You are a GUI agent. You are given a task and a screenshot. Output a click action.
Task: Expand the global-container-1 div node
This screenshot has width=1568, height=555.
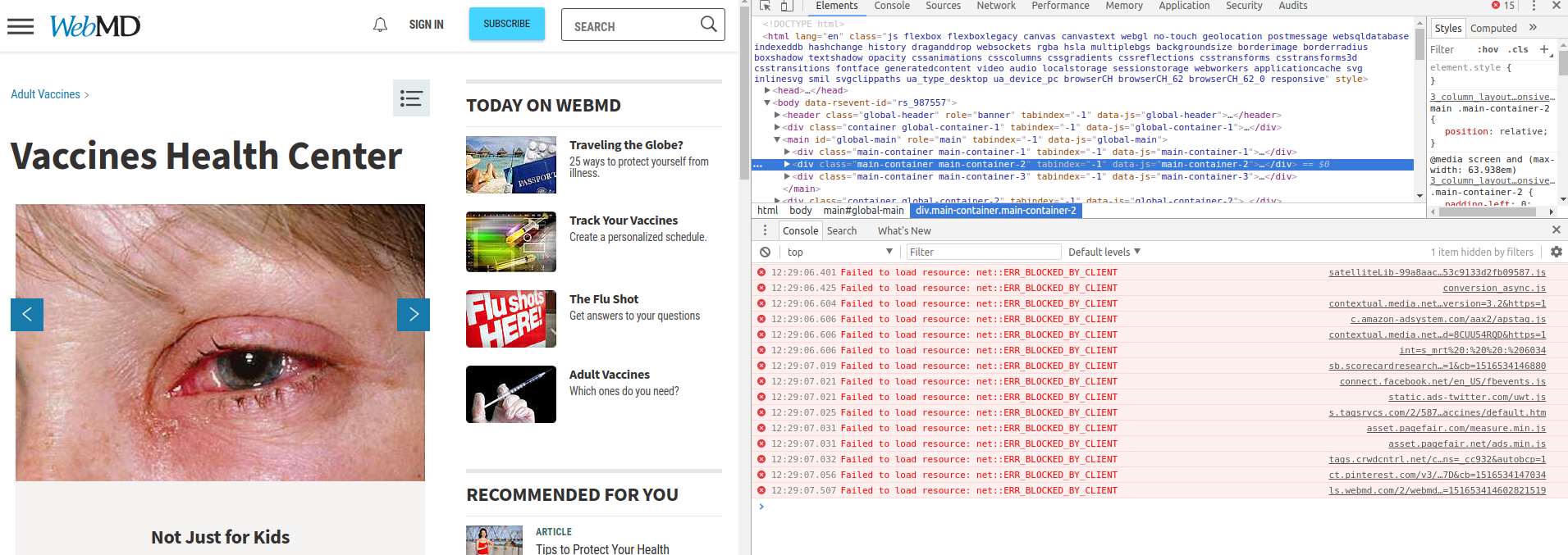pos(777,127)
